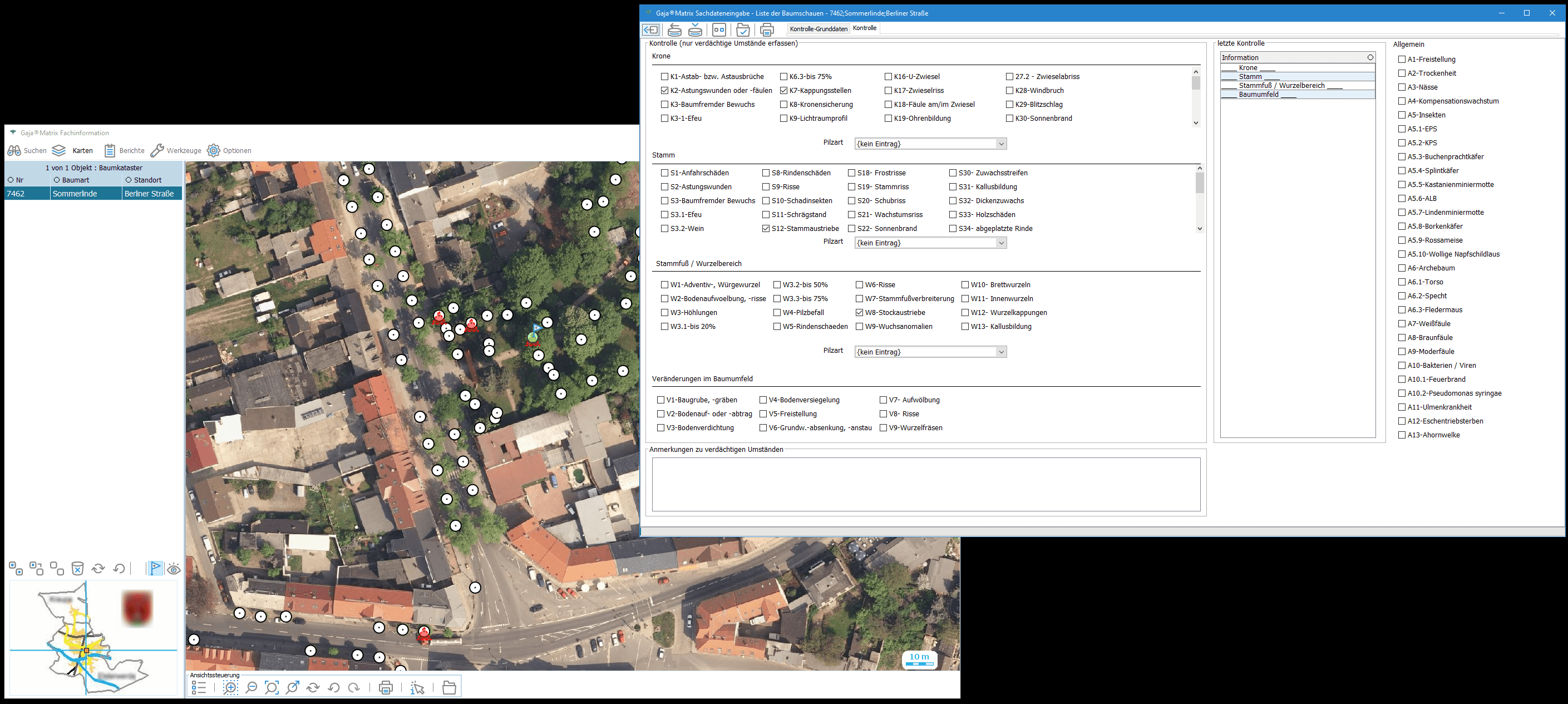Enable the A2-Trockenheit checkbox
The image size is (1568, 704).
click(1402, 73)
